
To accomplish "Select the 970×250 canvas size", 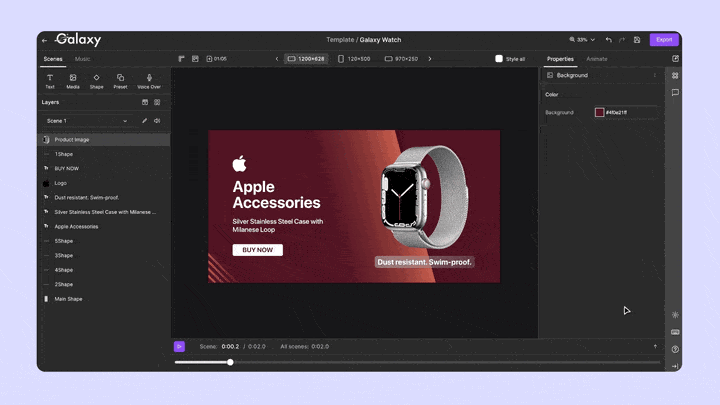I will click(401, 59).
